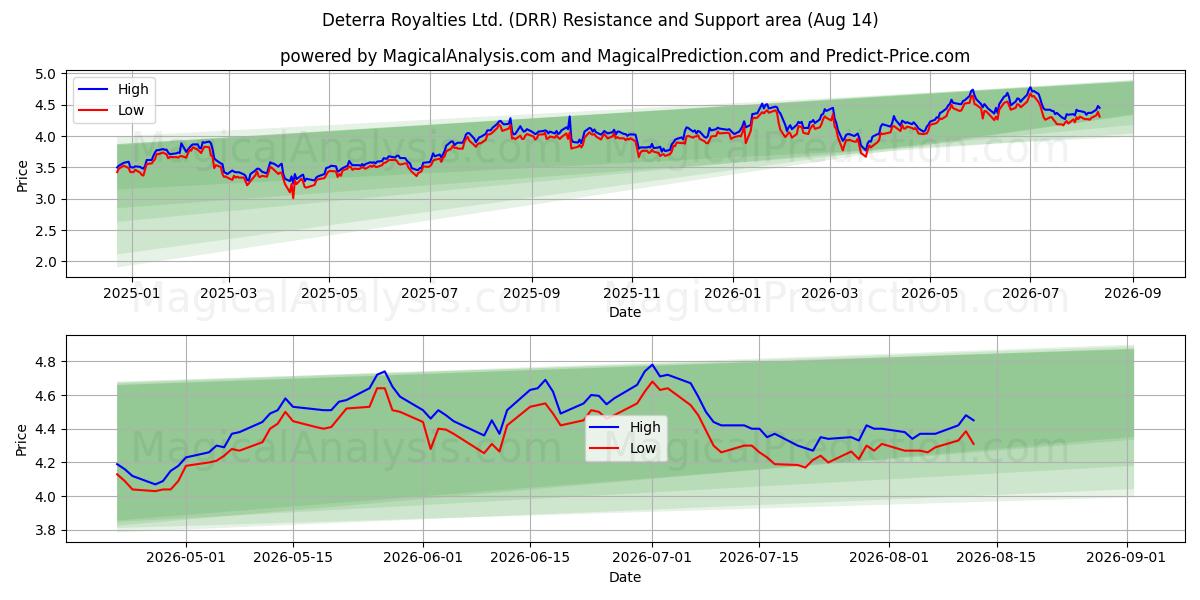Click the '2026-07-01' label on bottom chart
The width and height of the screenshot is (1200, 600).
pos(651,560)
